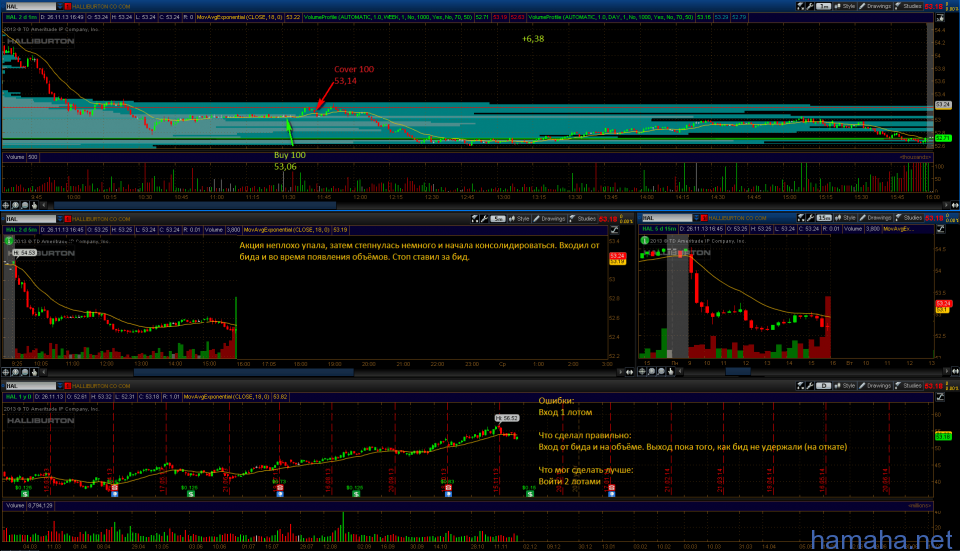Click the 'H: 56.52' high bubble on daily chart

pos(507,418)
